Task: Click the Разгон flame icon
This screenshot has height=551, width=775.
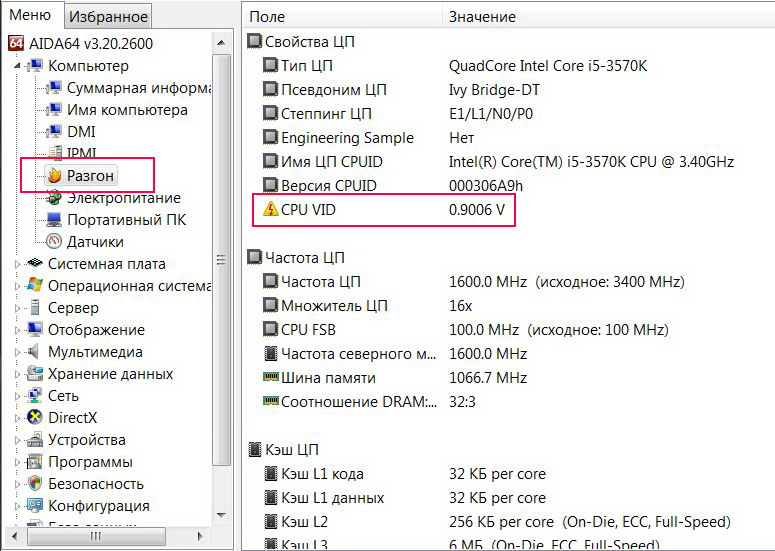Action: tap(54, 175)
